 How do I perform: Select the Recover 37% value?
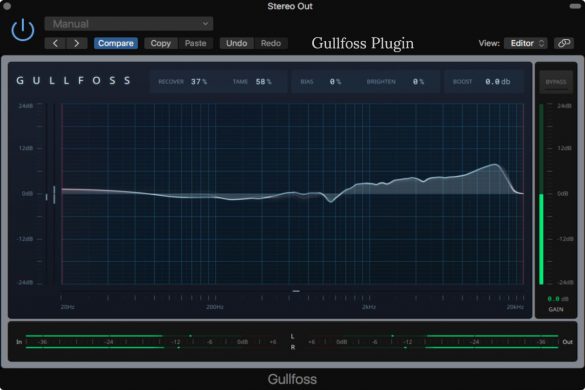point(199,82)
